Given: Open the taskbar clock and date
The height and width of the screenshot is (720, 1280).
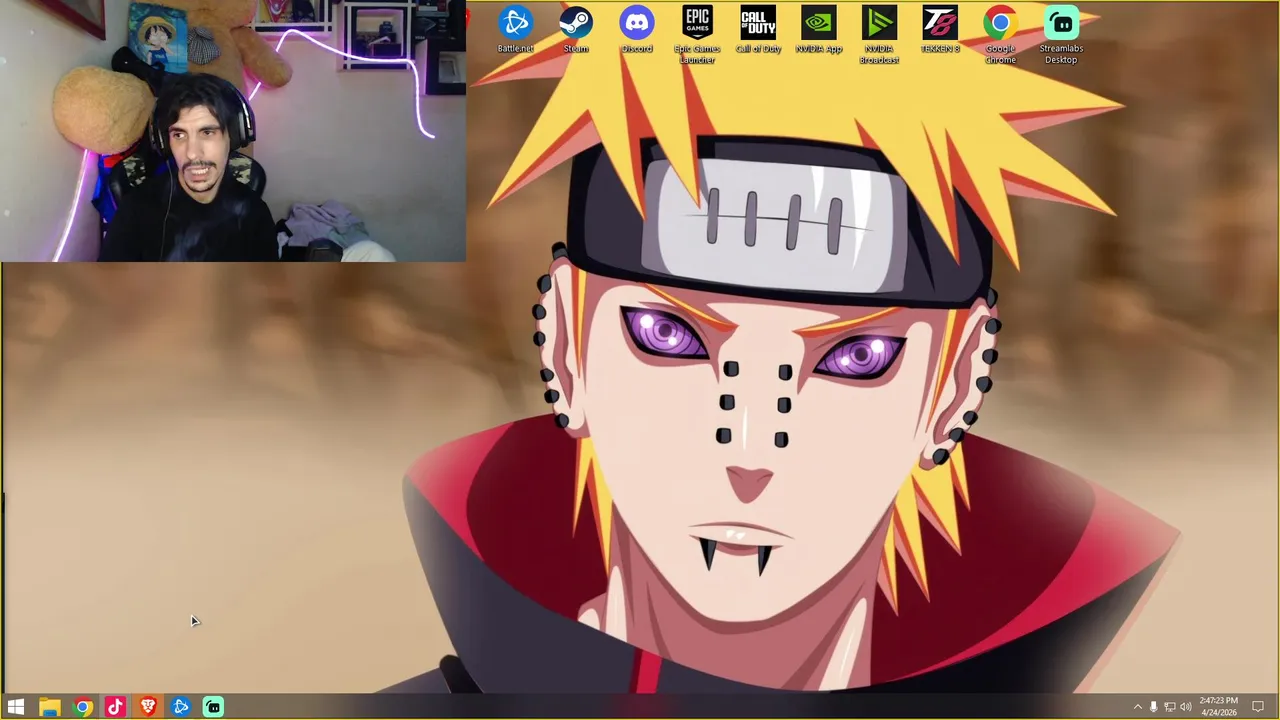Looking at the screenshot, I should click(1218, 707).
